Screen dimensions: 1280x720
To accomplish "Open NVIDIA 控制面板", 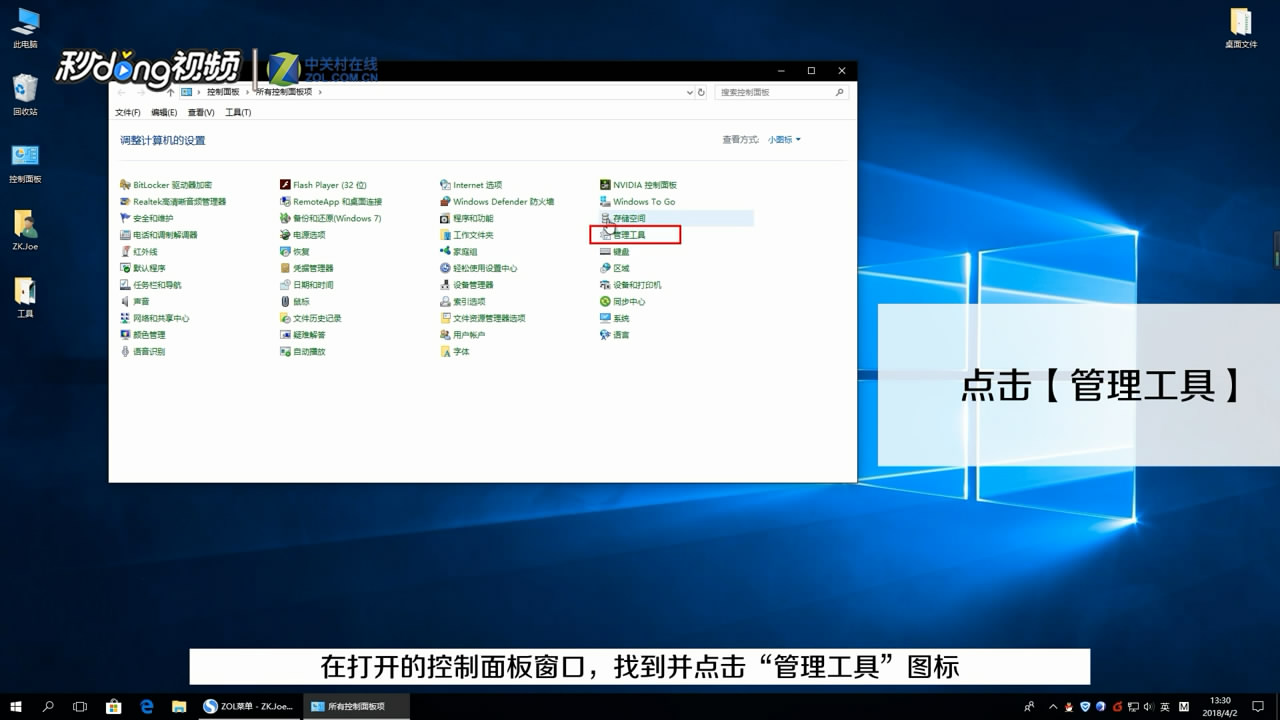I will [x=639, y=185].
